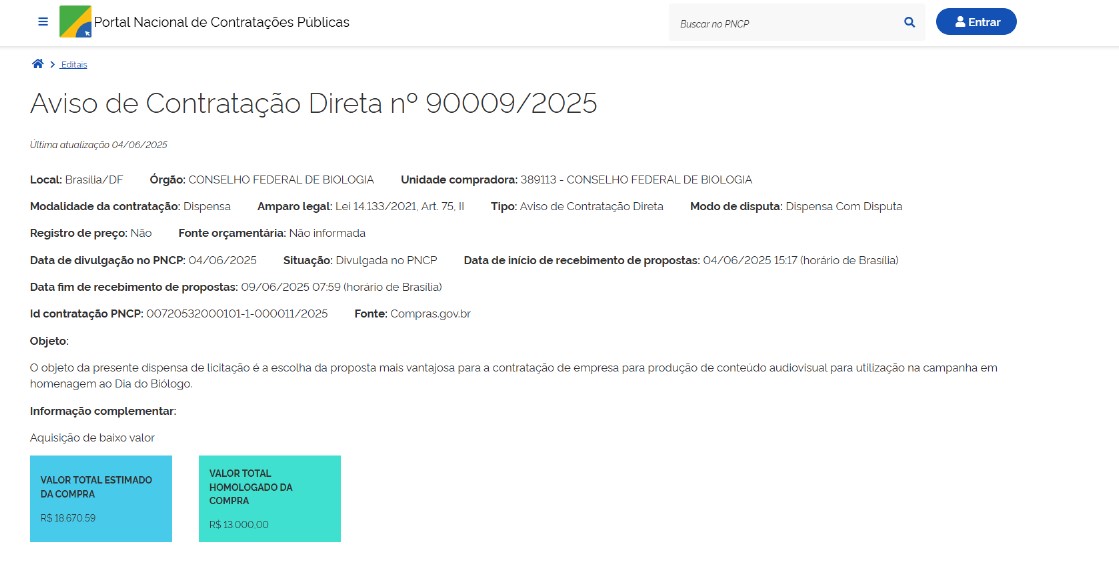
Task: Go to home via breadcrumb house icon
Action: pyautogui.click(x=38, y=64)
